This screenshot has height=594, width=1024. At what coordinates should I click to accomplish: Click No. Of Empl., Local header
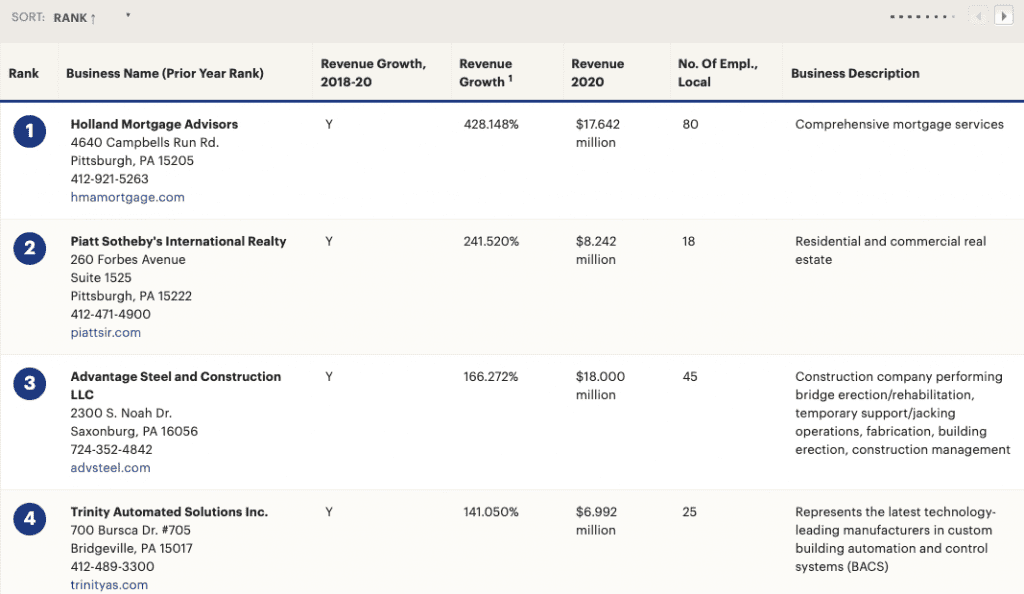(x=717, y=72)
